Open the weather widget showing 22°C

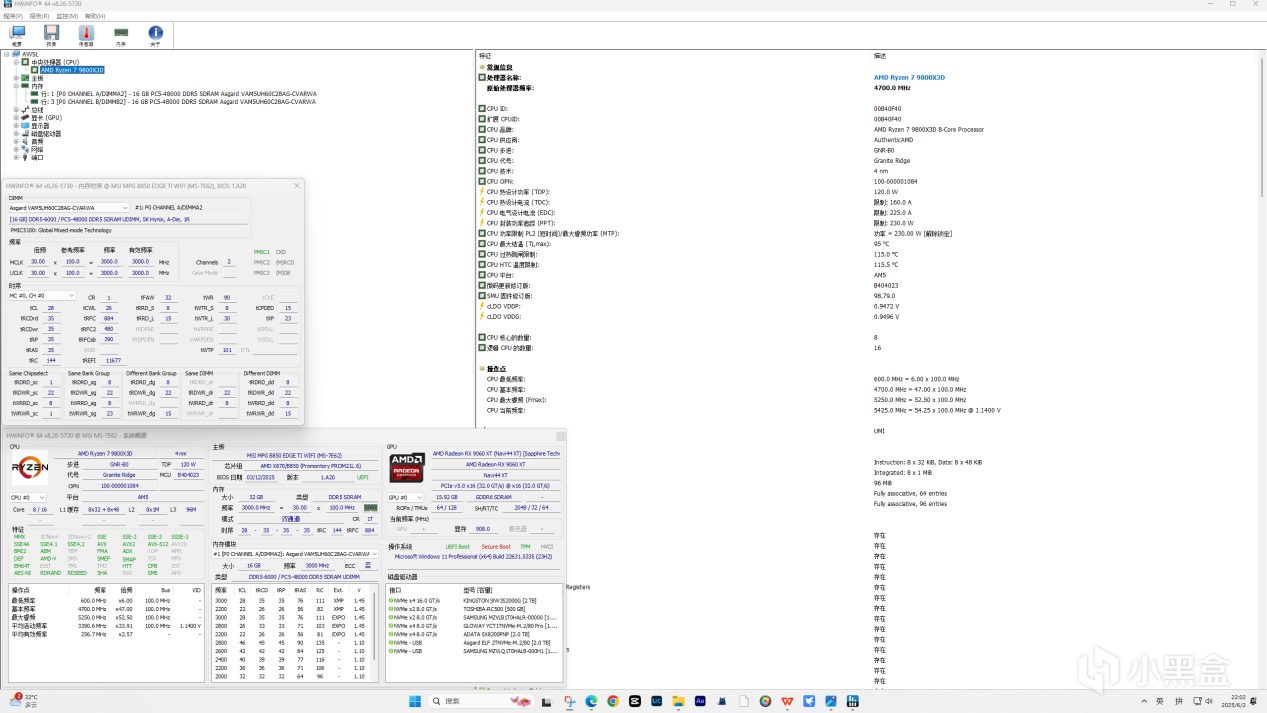[x=24, y=701]
